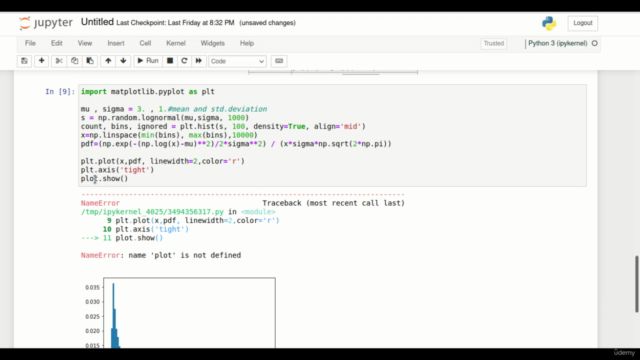This screenshot has height=360, width=640.
Task: Cut selected cells with scissors icon
Action: [59, 61]
